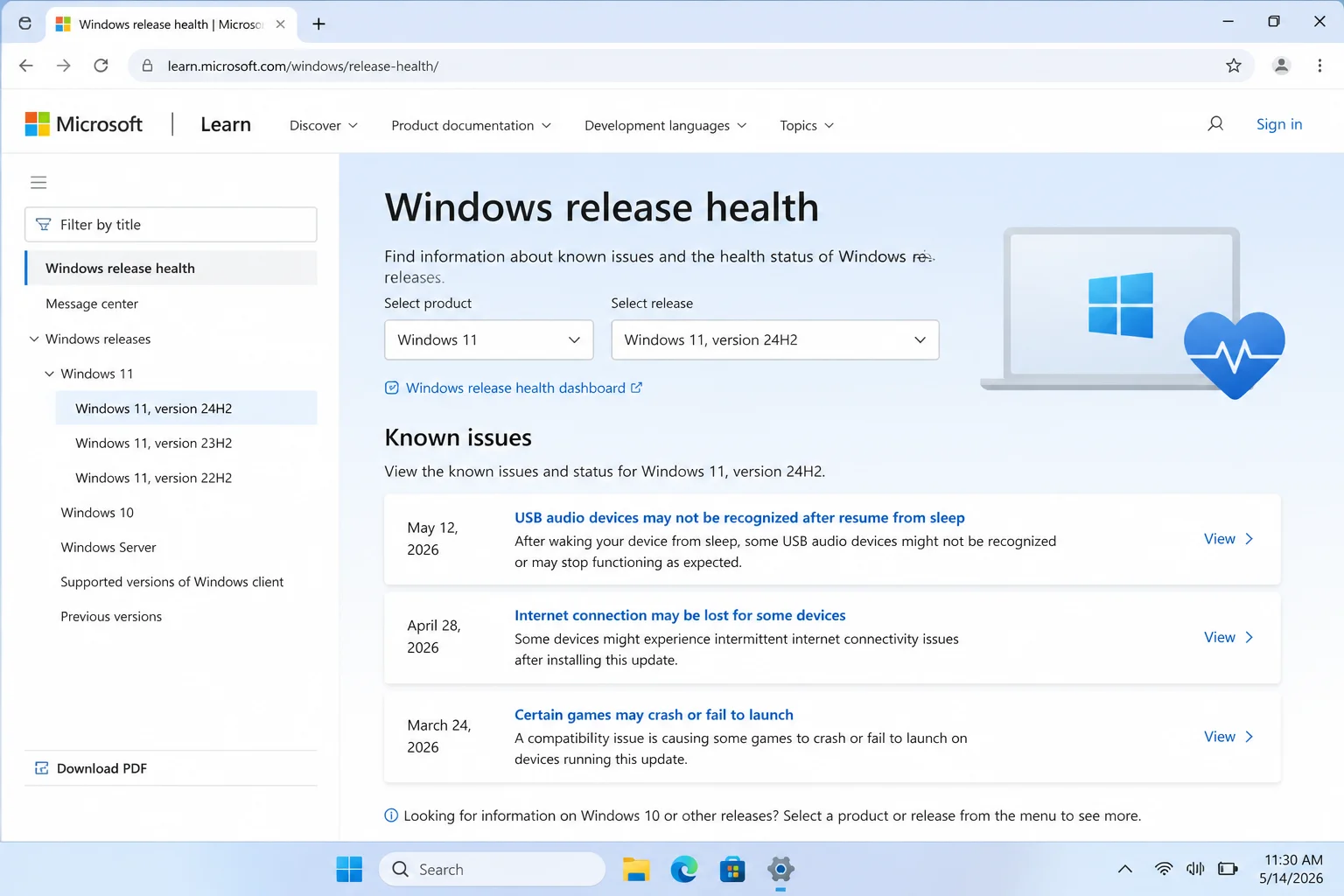Image resolution: width=1344 pixels, height=896 pixels.
Task: Open Internet connection may be lost issue
Action: 680,615
